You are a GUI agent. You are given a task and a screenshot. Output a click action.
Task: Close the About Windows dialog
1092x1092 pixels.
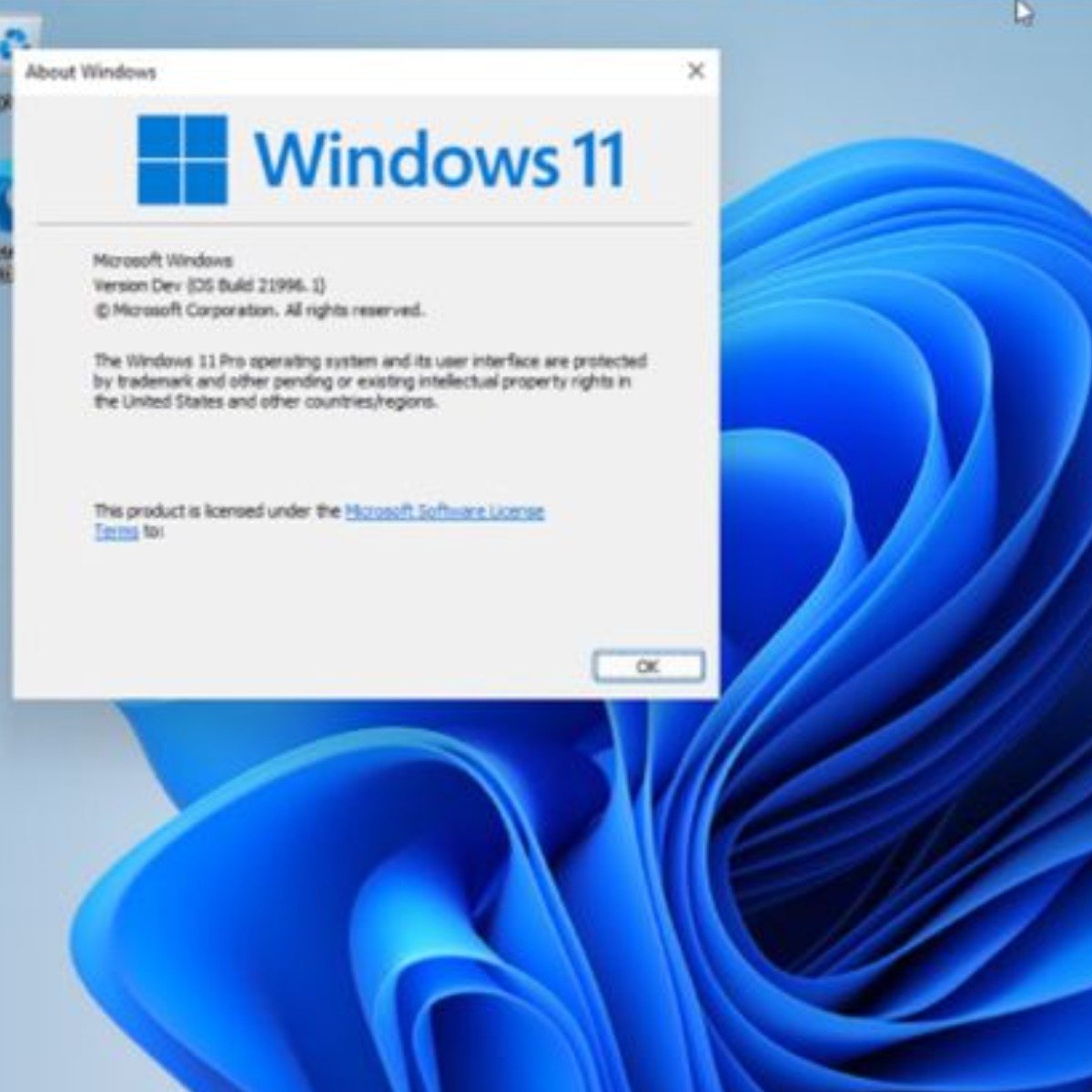click(696, 70)
